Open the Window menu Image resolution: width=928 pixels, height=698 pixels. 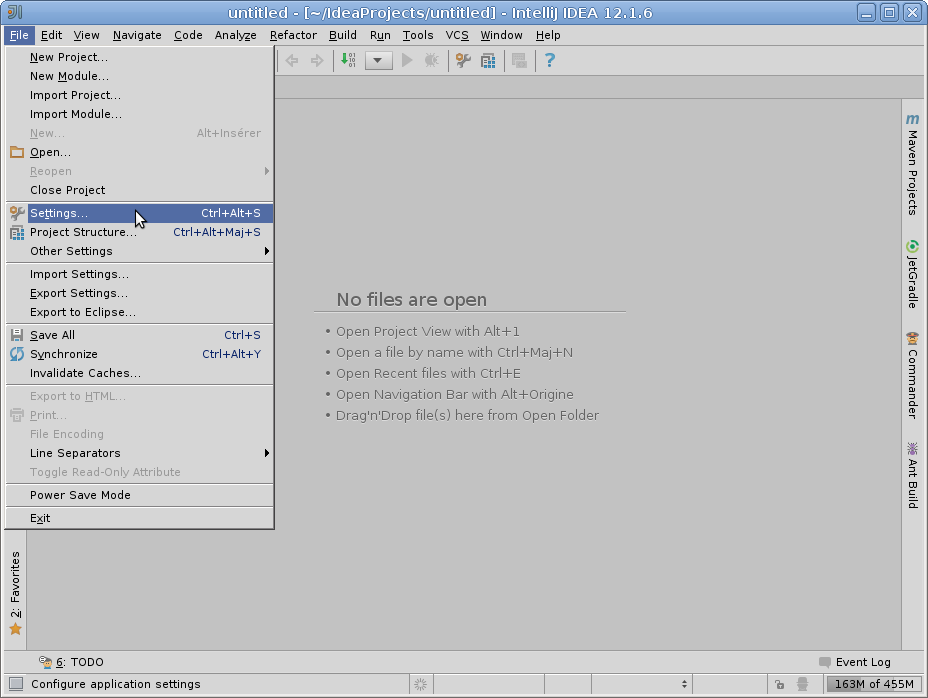pos(501,36)
